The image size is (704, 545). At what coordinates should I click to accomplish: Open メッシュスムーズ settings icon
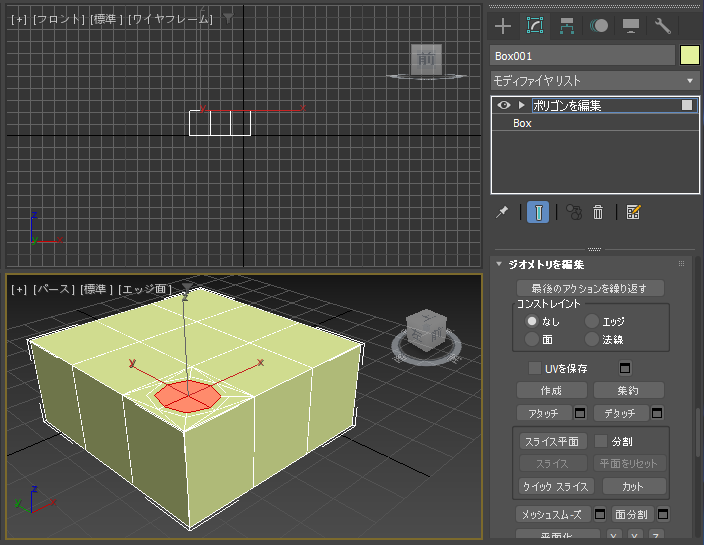tap(600, 514)
